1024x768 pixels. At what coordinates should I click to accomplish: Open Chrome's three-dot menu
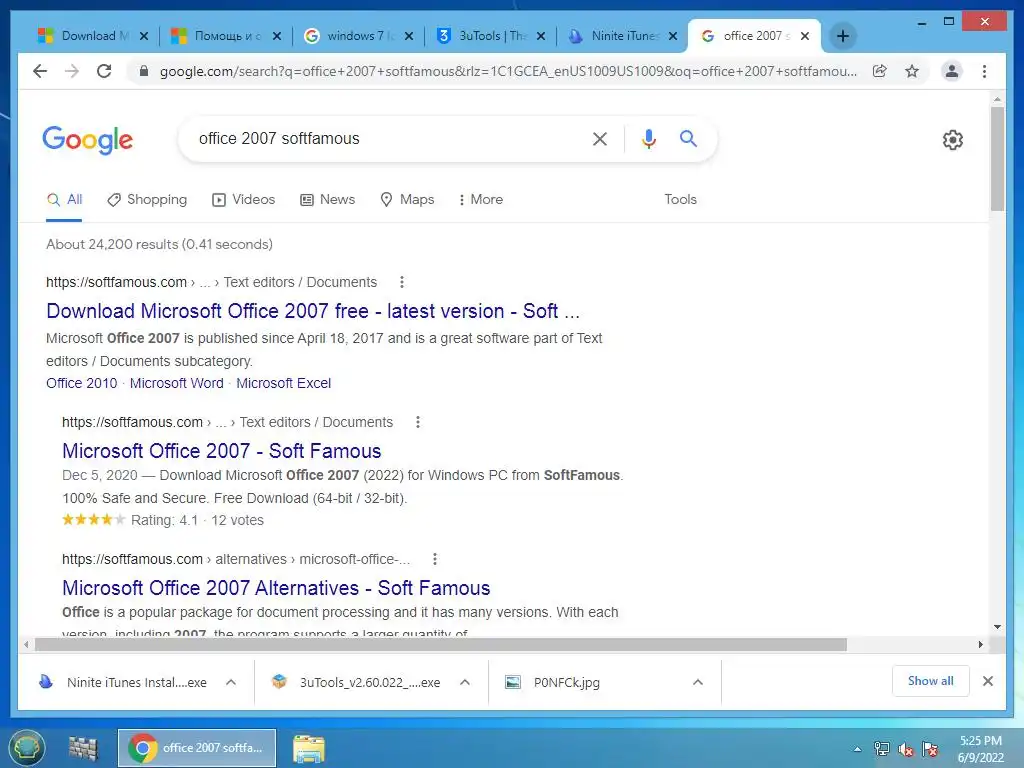(984, 71)
